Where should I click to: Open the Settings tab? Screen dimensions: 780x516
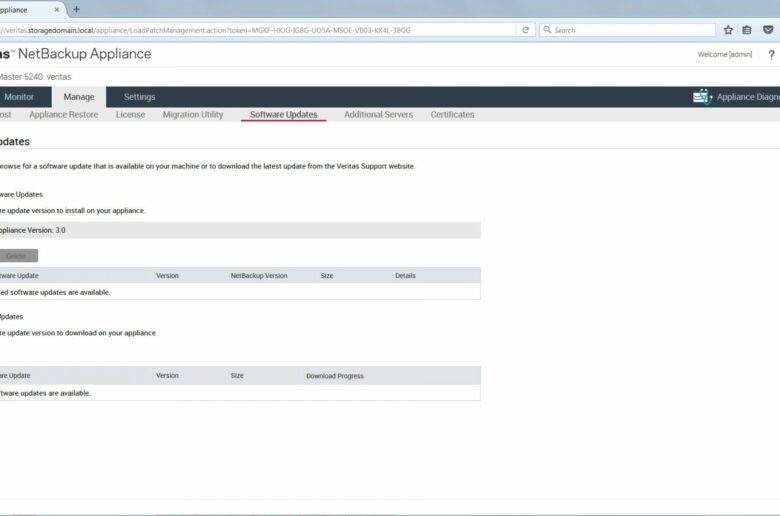(x=139, y=97)
